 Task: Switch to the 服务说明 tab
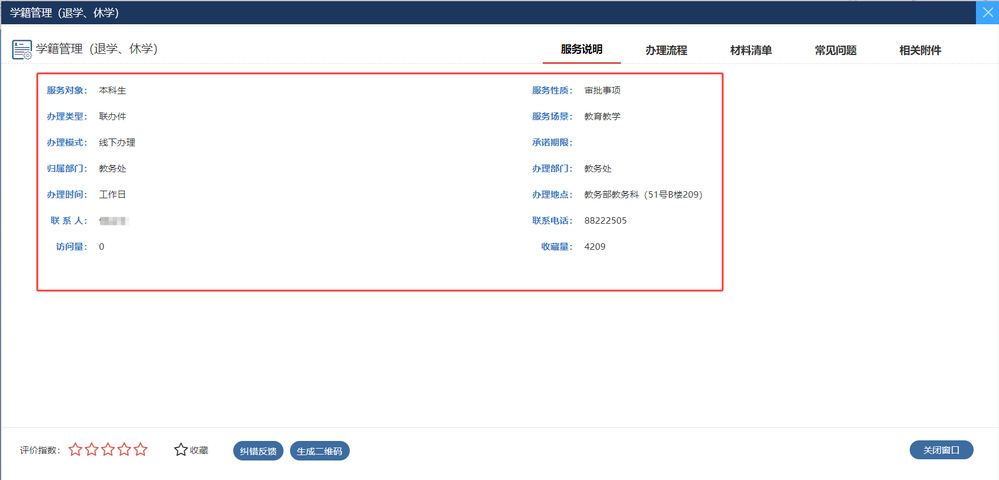581,49
